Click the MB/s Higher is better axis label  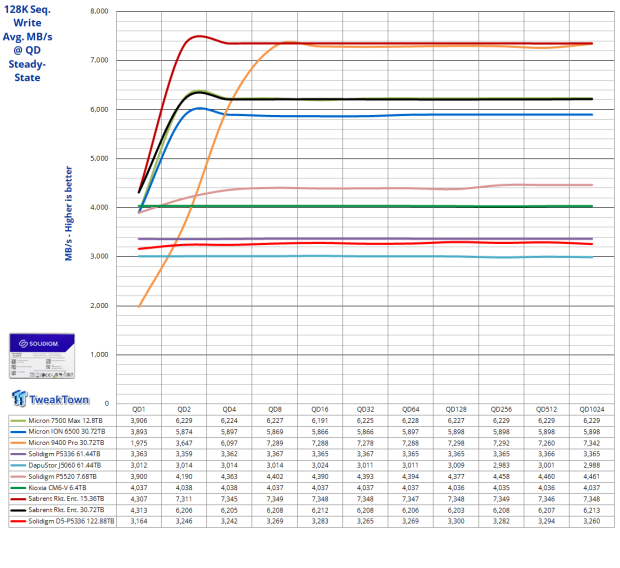[69, 214]
